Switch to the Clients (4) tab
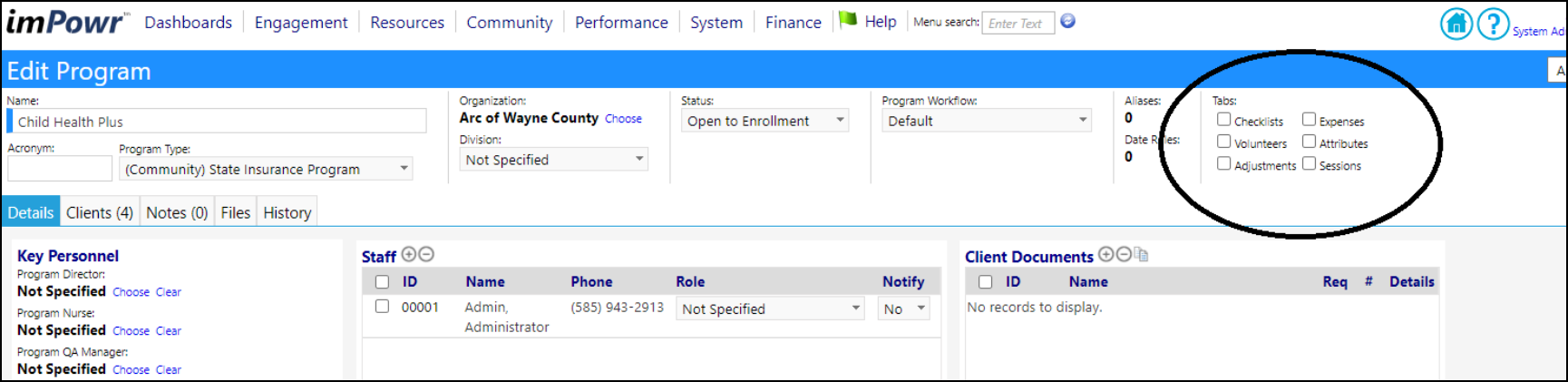The image size is (1568, 382). (x=100, y=212)
